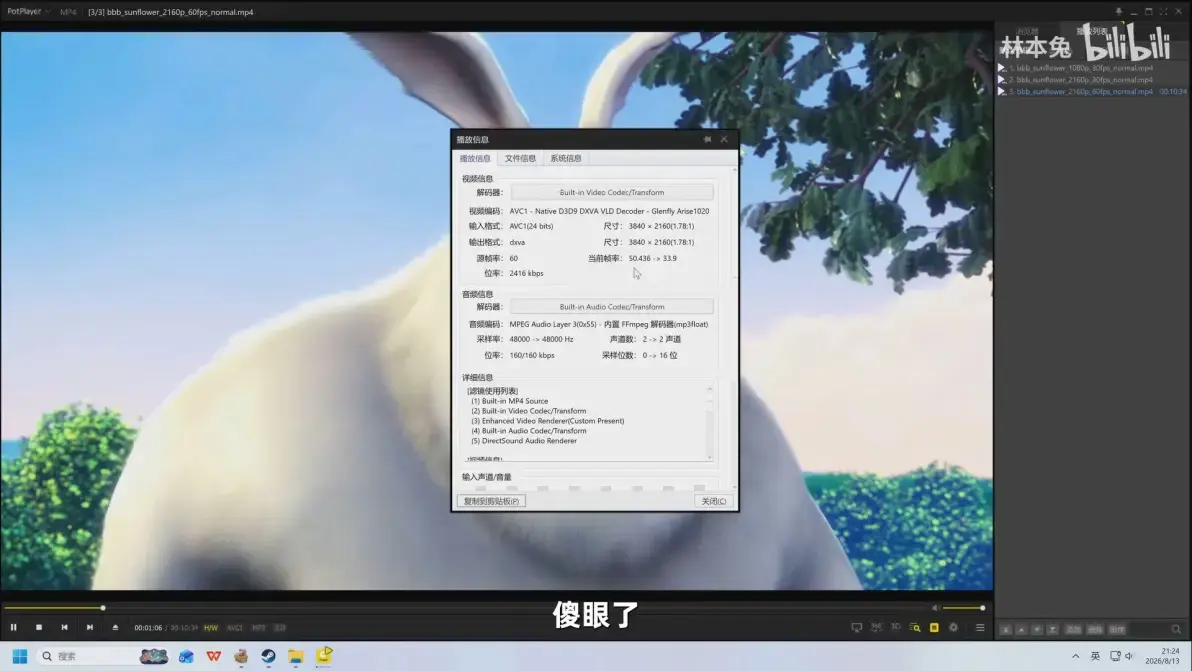This screenshot has width=1192, height=671.
Task: Switch to the 系统信息 tab
Action: point(566,158)
